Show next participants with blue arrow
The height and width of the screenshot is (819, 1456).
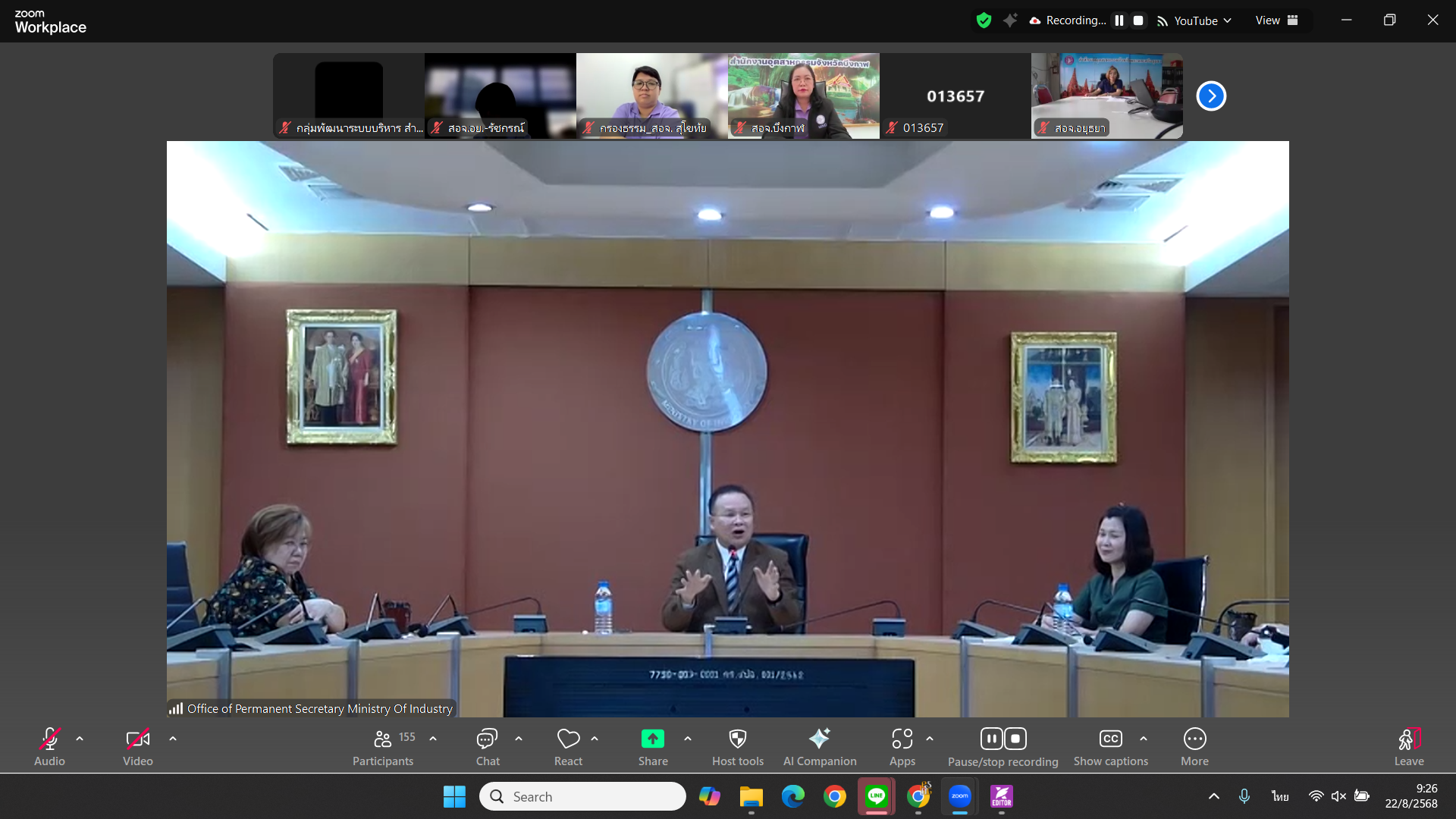coord(1211,96)
